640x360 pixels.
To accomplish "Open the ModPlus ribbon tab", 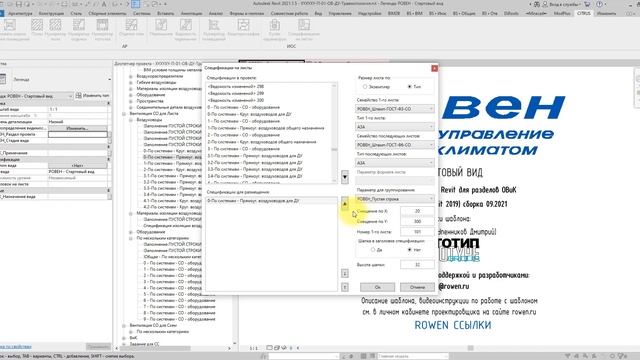I will (562, 13).
